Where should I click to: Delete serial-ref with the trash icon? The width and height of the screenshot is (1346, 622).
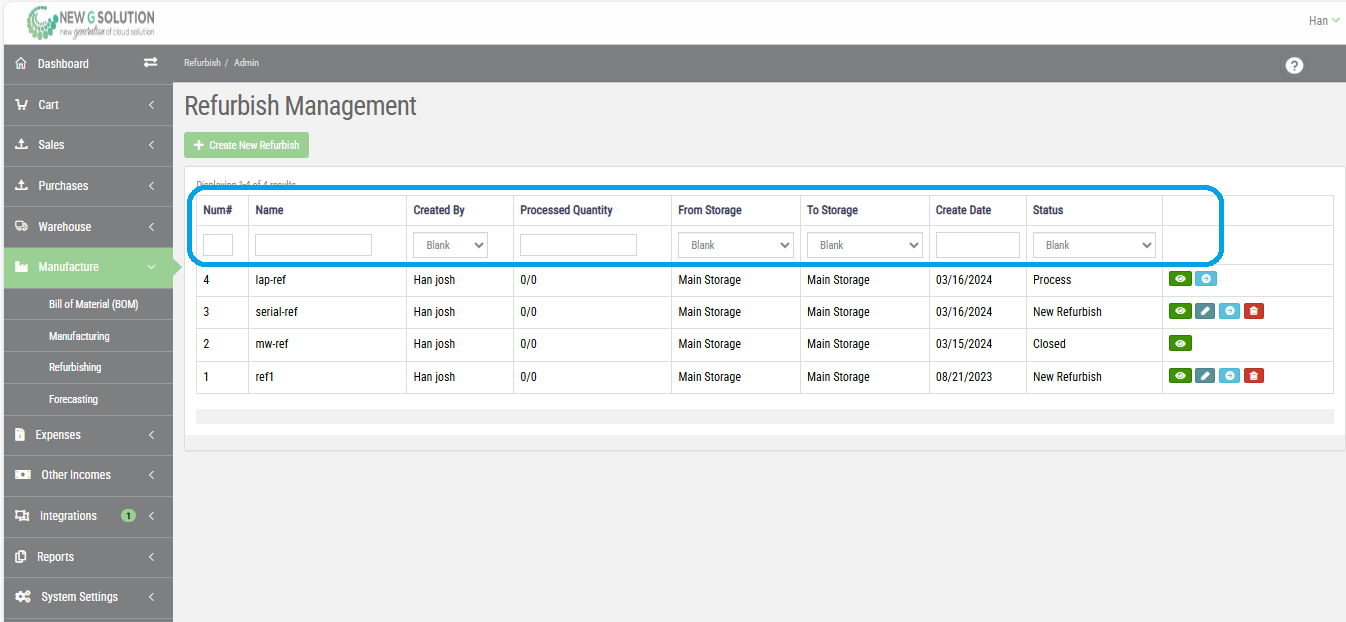[1254, 311]
